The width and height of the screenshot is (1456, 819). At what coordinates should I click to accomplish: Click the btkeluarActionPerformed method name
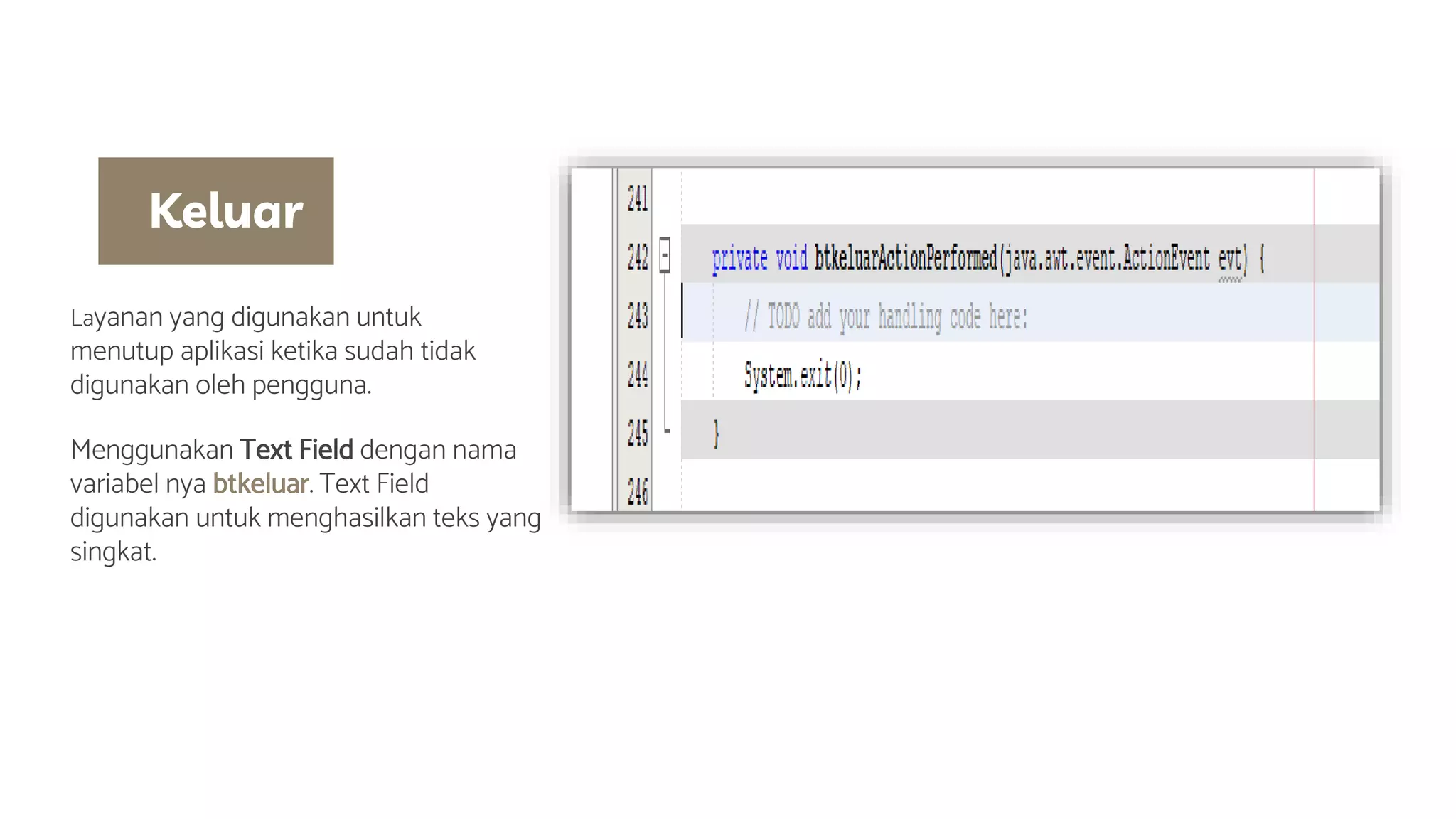[906, 258]
